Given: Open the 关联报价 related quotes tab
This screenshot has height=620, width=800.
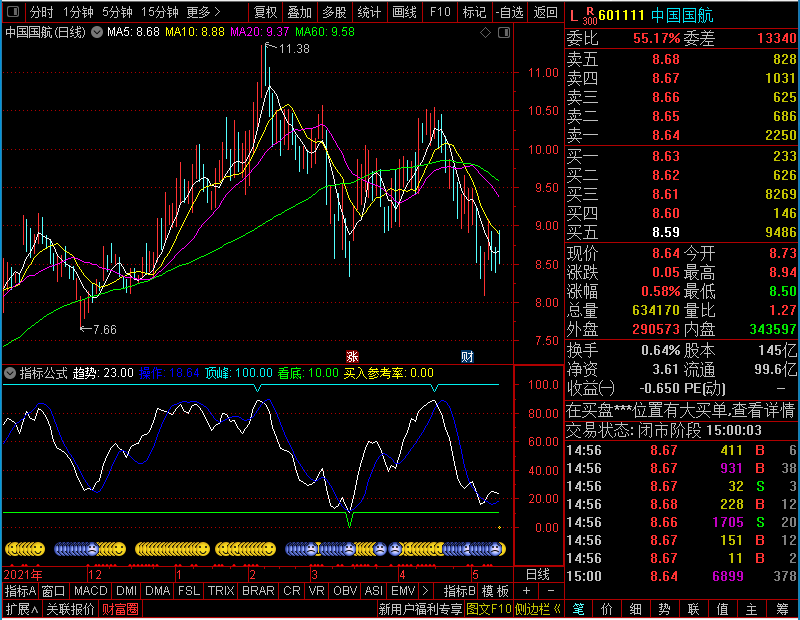Looking at the screenshot, I should (x=70, y=609).
